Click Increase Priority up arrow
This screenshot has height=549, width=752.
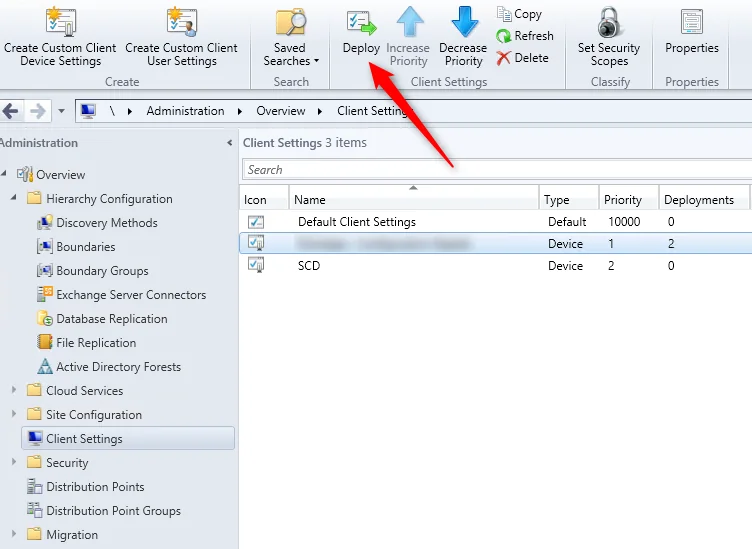pyautogui.click(x=410, y=22)
